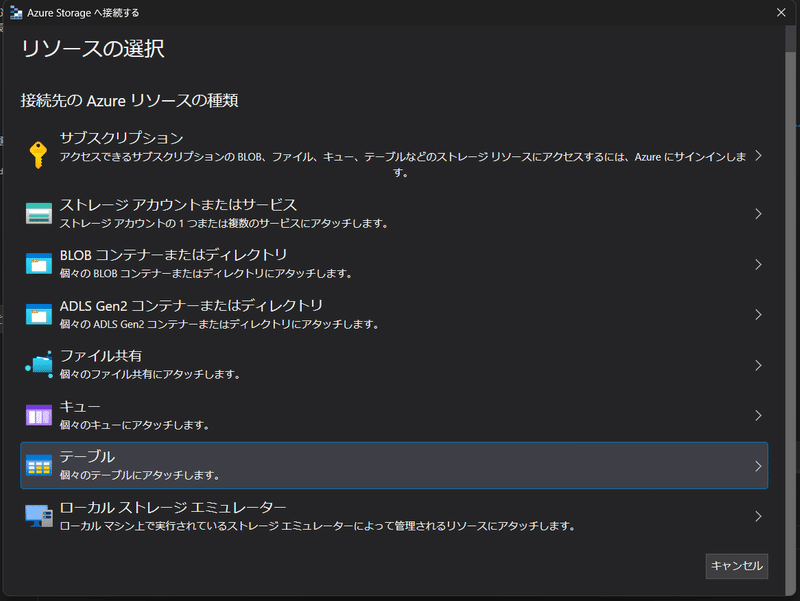Click the BLOB container folder icon
Image resolution: width=800 pixels, height=601 pixels.
click(39, 264)
